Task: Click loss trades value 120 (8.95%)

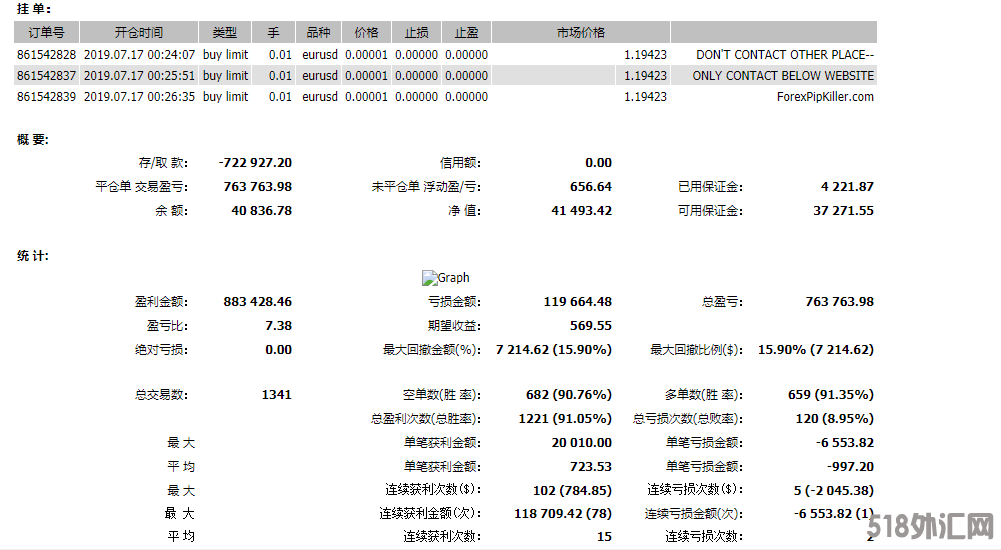Action: point(835,419)
